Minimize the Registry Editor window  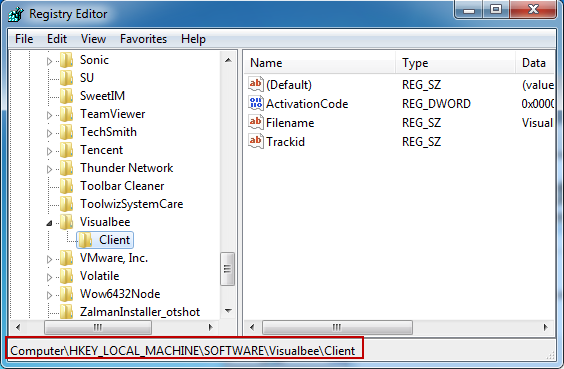tap(469, 10)
